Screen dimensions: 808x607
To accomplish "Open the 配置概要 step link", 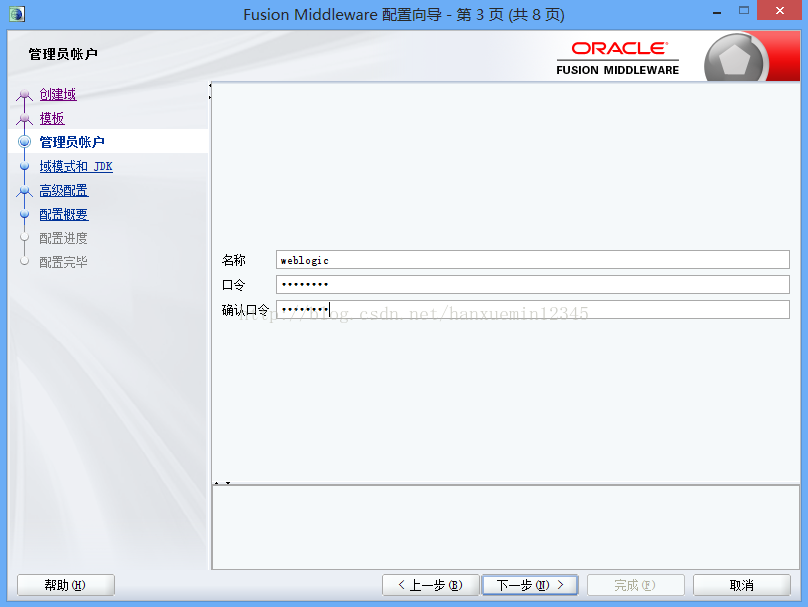I will click(x=64, y=214).
